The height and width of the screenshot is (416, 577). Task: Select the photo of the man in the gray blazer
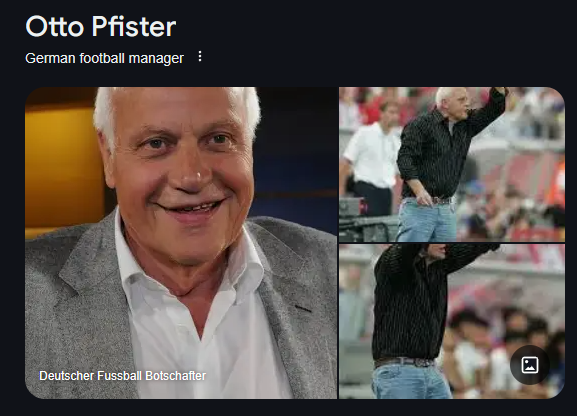click(181, 243)
